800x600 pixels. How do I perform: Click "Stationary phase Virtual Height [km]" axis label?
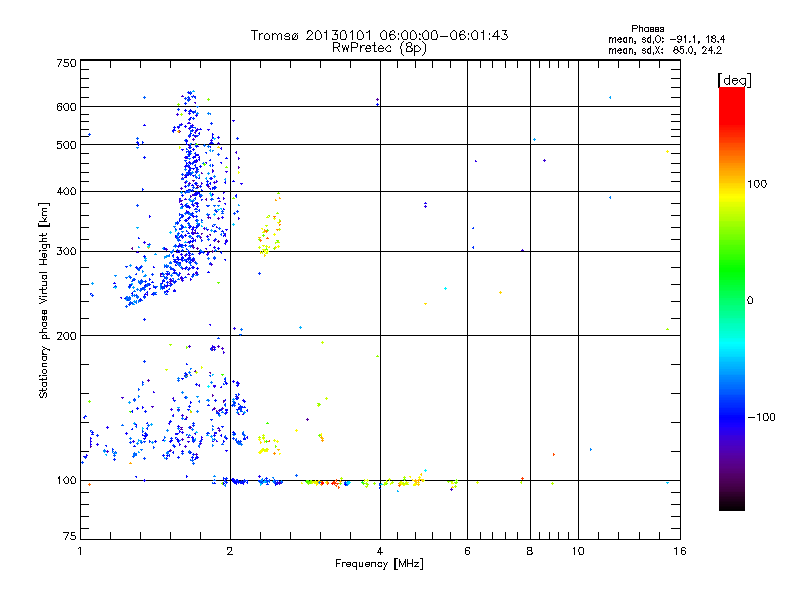click(44, 301)
